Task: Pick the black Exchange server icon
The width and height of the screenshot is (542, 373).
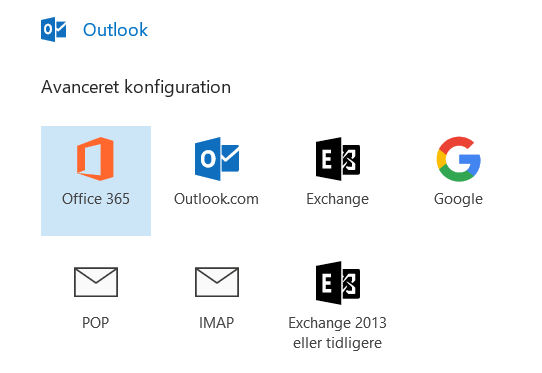Action: coord(338,159)
